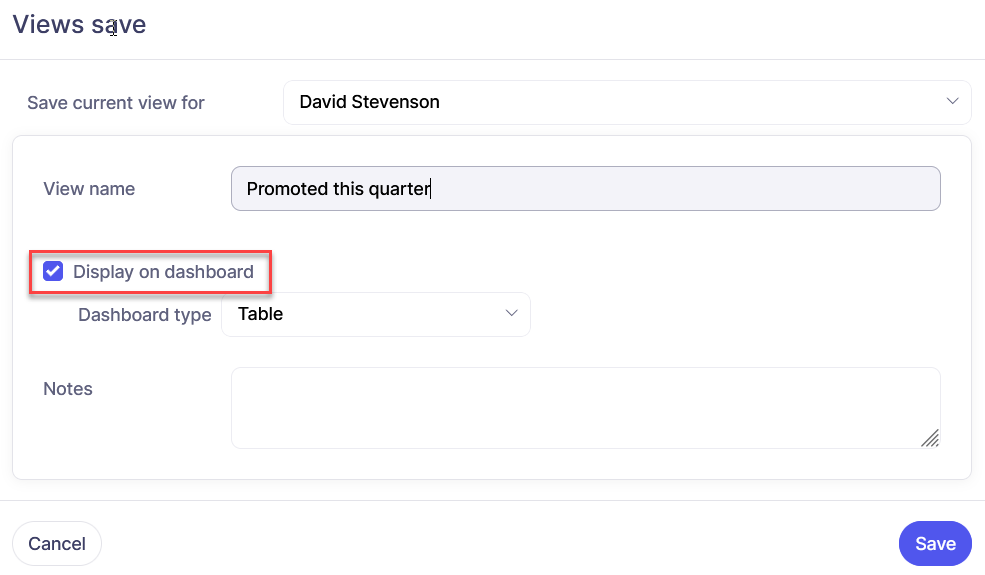Click the 'Views save' dialog title
This screenshot has width=985, height=575.
(x=79, y=25)
